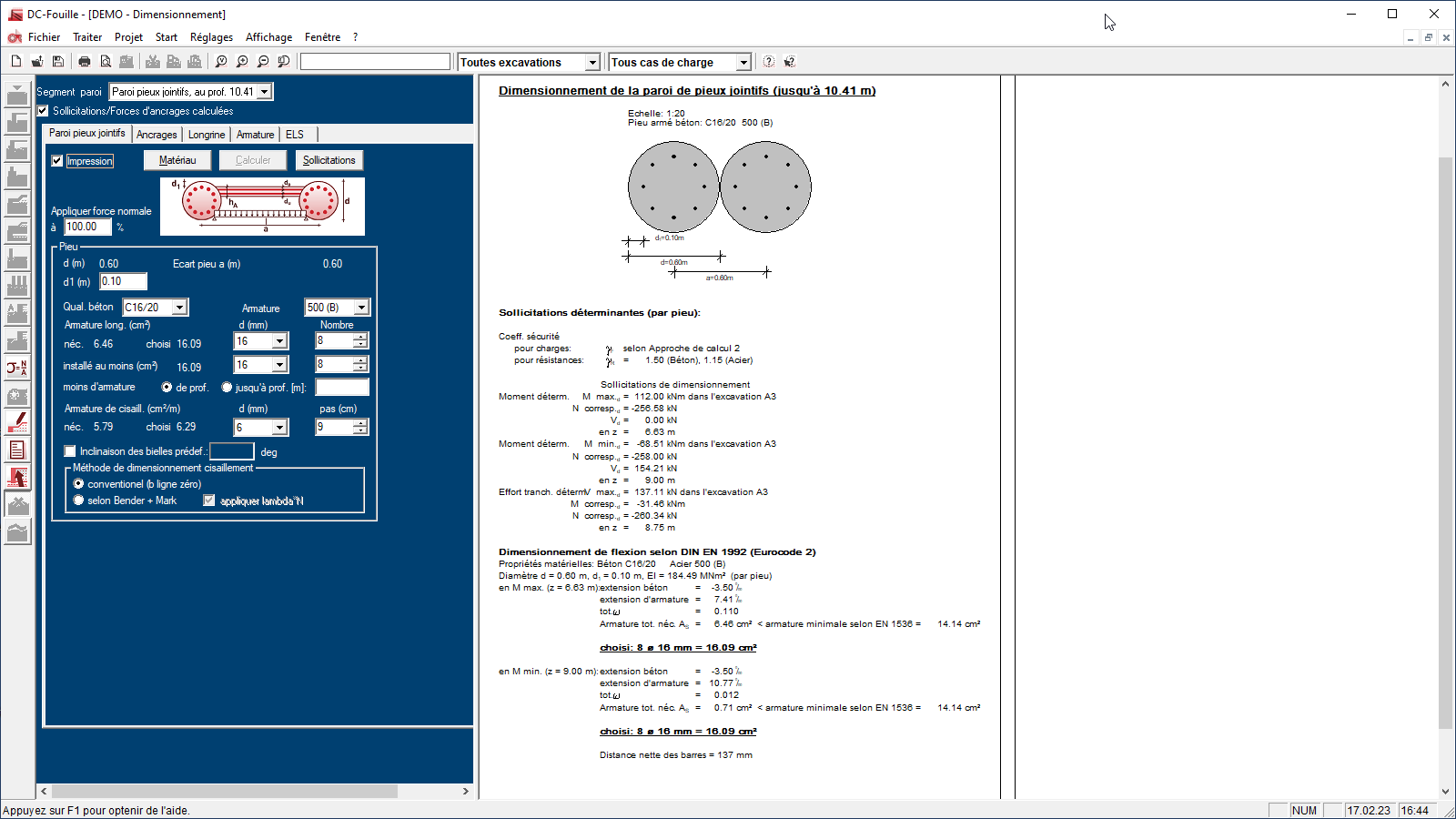
Task: Open the Réglages menu
Action: tap(211, 37)
